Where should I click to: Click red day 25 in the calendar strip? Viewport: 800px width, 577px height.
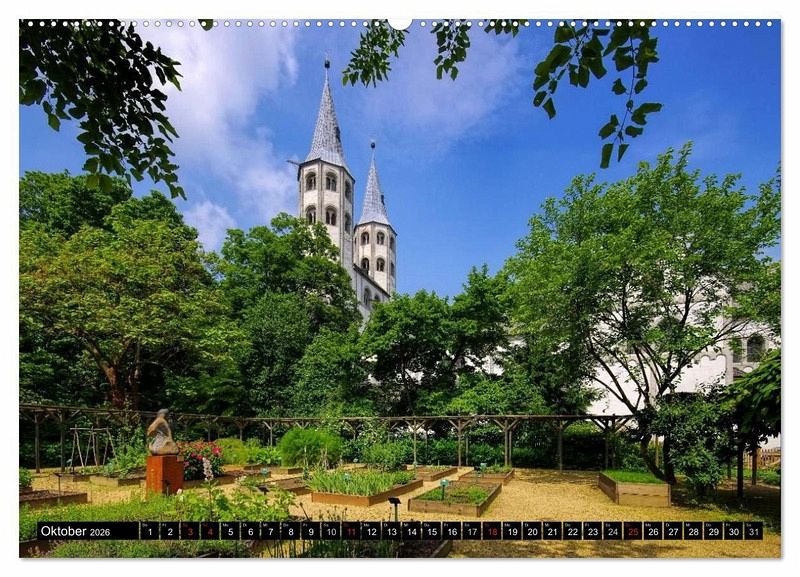pos(632,531)
